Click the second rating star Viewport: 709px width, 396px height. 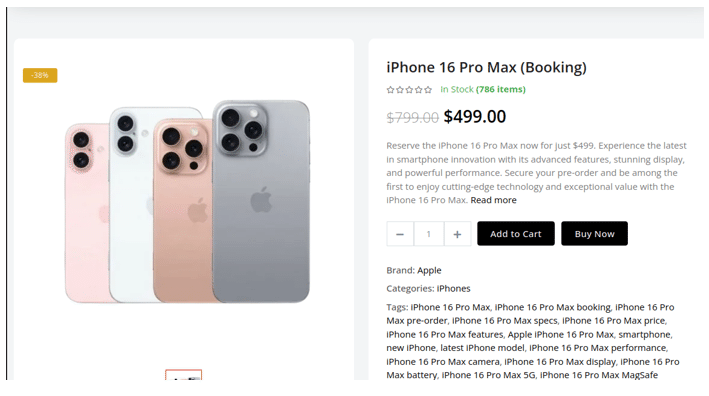(400, 90)
